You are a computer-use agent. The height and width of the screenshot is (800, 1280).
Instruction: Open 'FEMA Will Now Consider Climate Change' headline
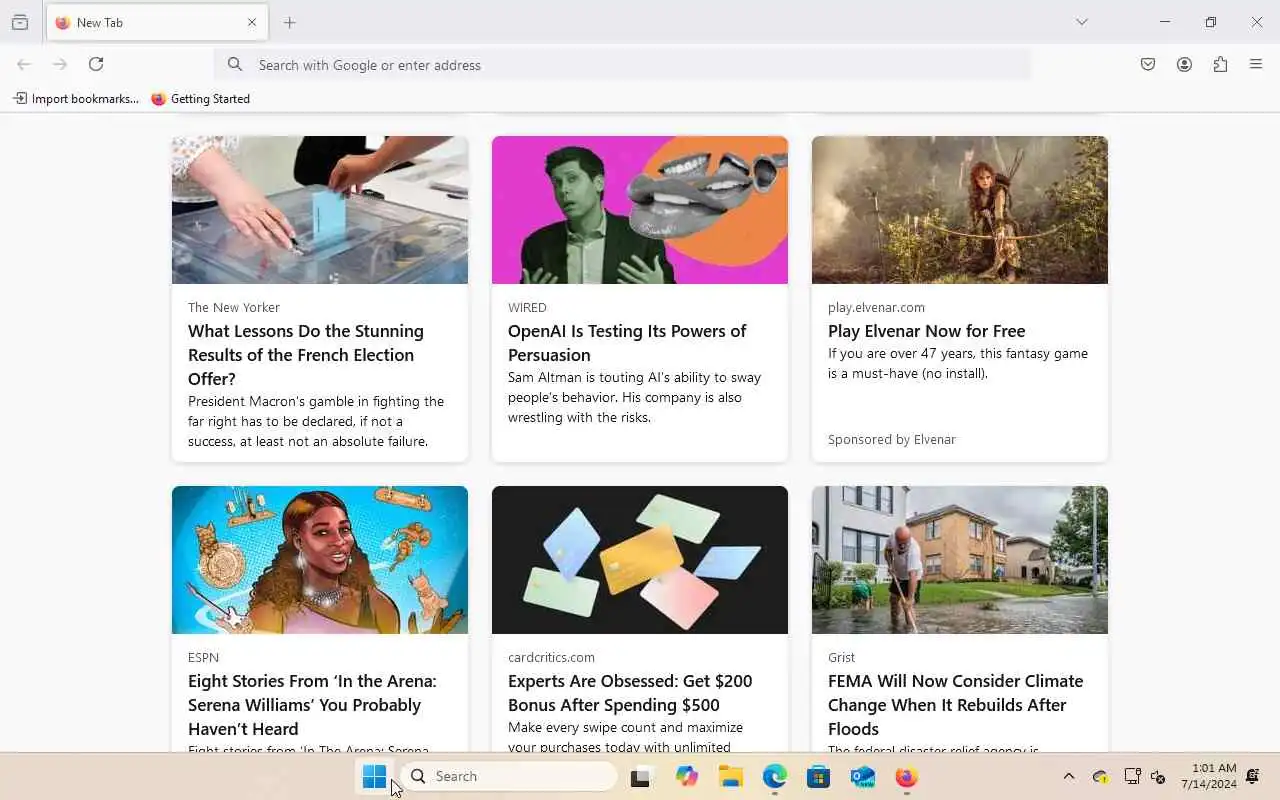(x=955, y=705)
